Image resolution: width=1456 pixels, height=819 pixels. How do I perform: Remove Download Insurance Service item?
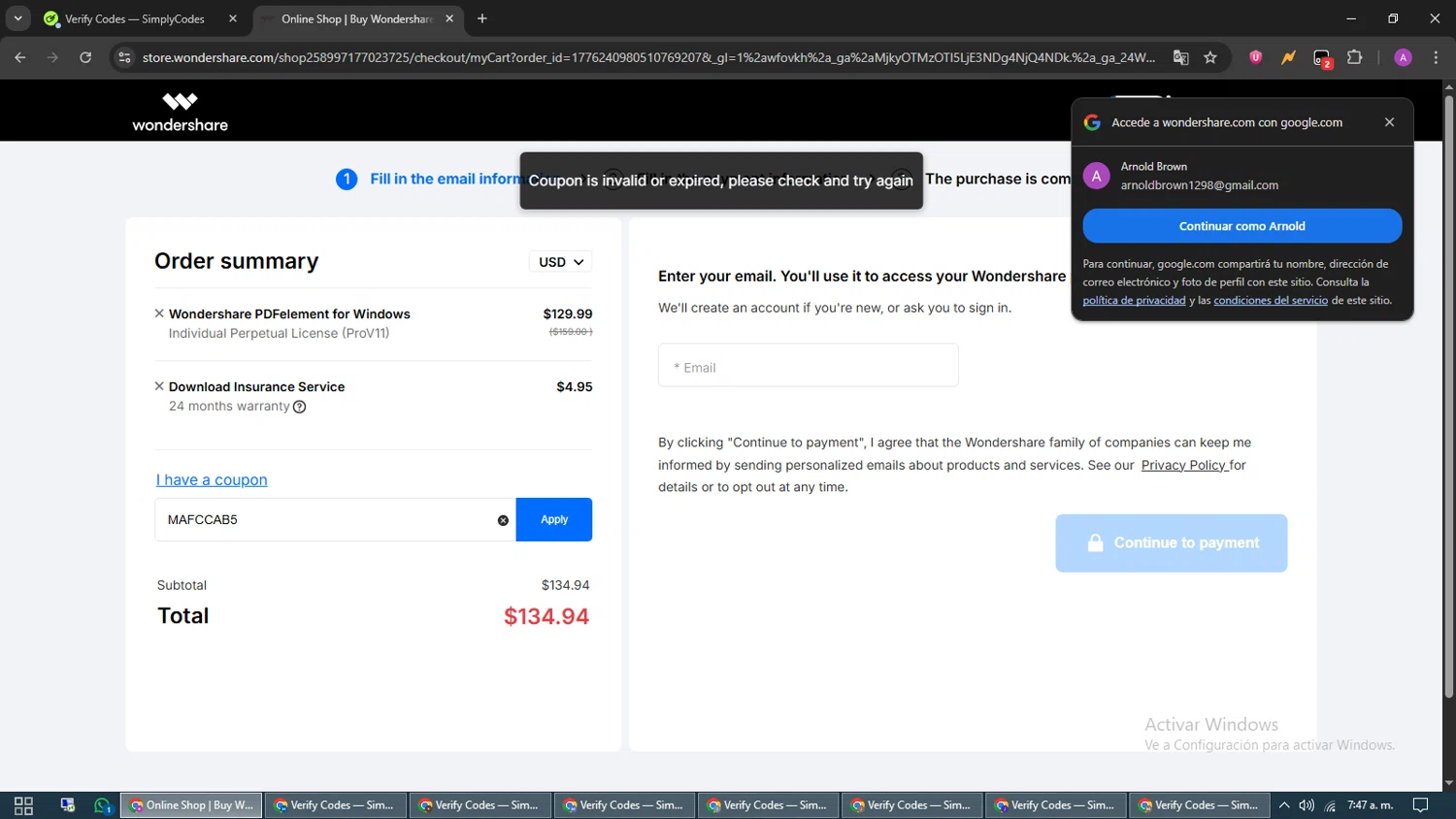point(159,386)
